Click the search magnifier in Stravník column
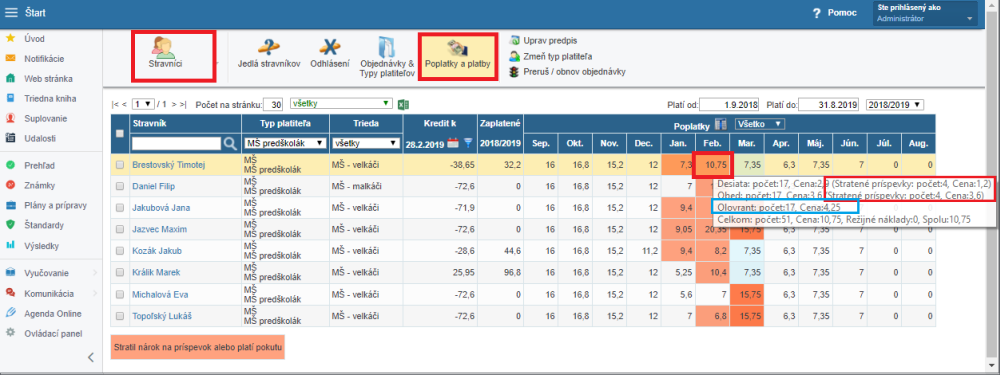 pyautogui.click(x=230, y=144)
